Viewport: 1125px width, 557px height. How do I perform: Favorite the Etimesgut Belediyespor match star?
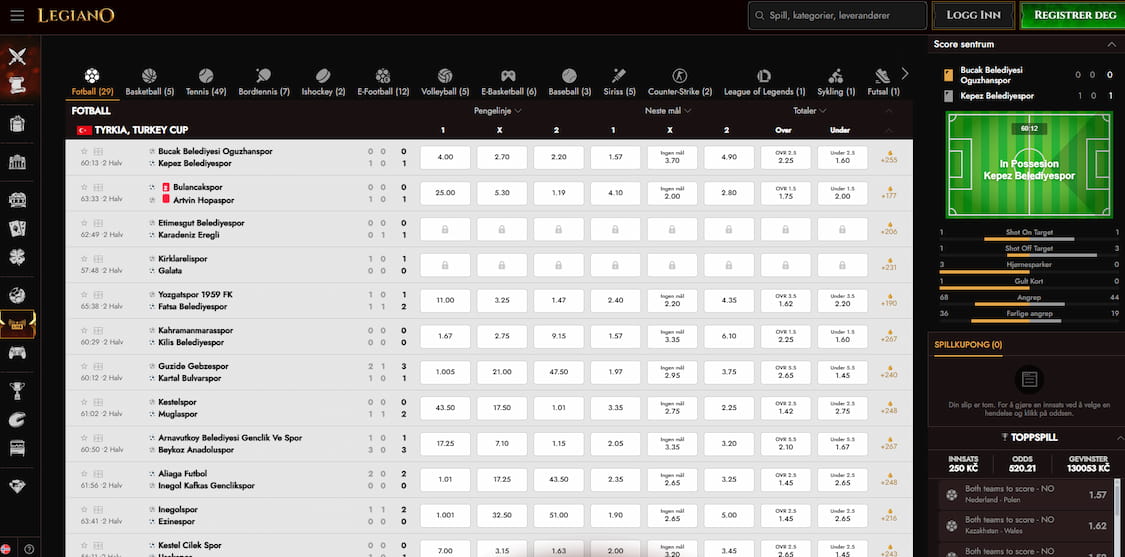coord(84,223)
